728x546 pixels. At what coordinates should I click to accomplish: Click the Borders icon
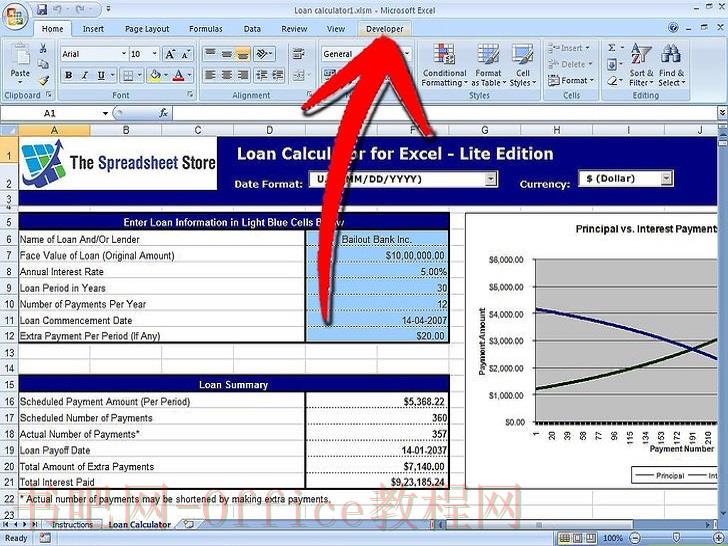[128, 75]
